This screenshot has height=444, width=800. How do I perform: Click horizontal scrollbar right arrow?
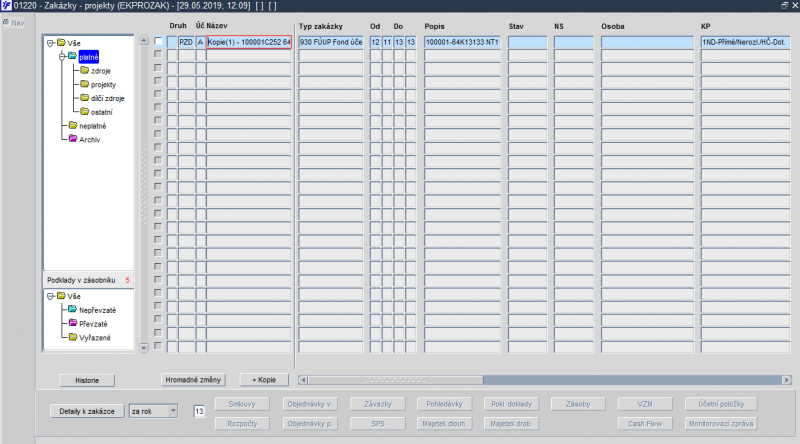tap(786, 380)
